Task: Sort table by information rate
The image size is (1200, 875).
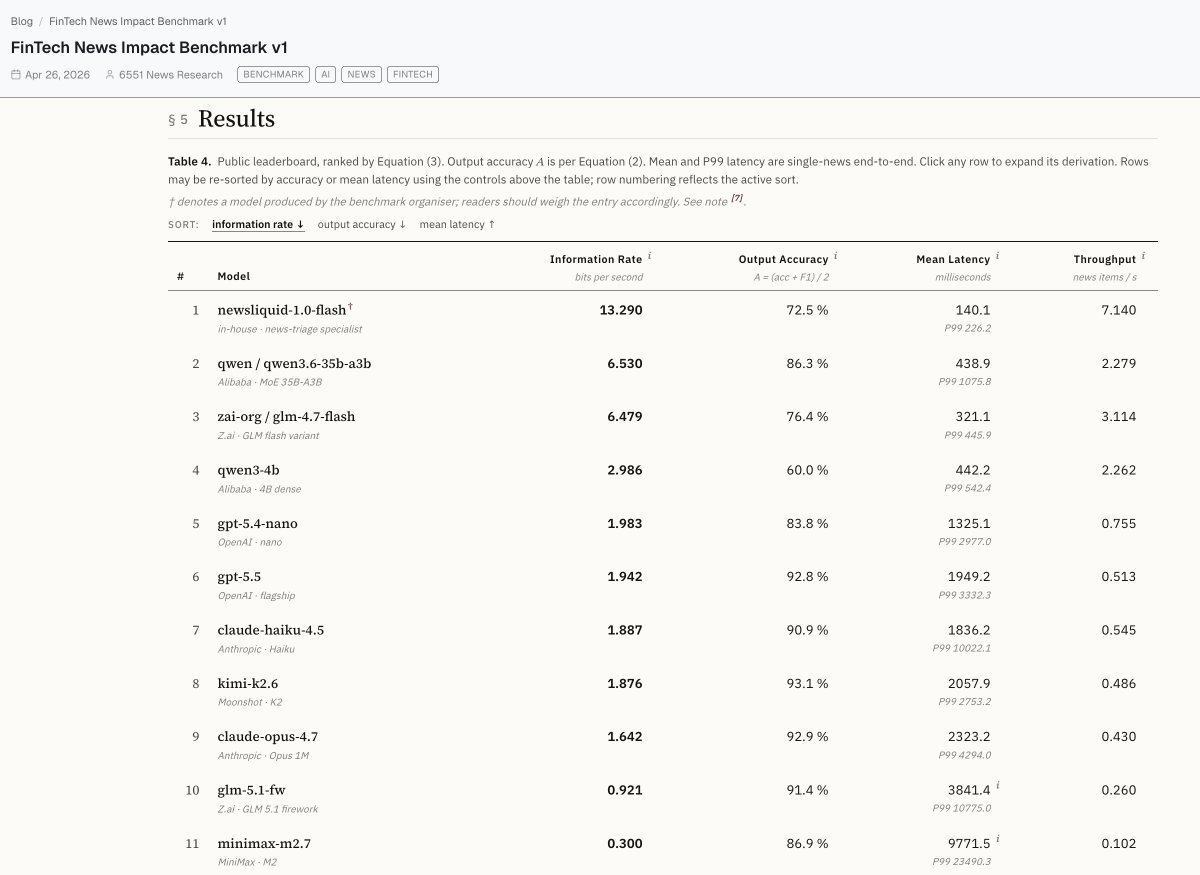Action: [258, 224]
